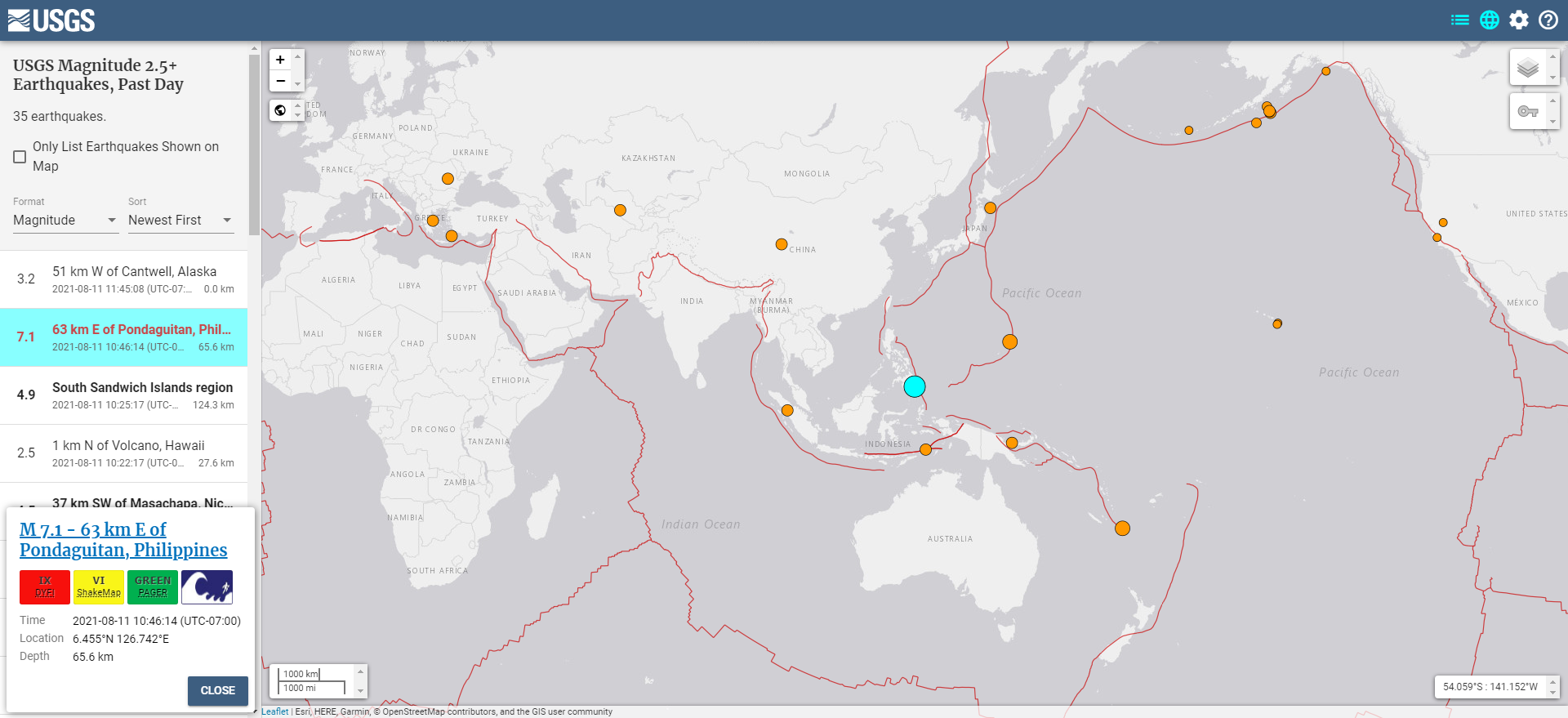1568x718 pixels.
Task: Open M 7.1 Pondaguitan, Philippines link
Action: point(123,540)
